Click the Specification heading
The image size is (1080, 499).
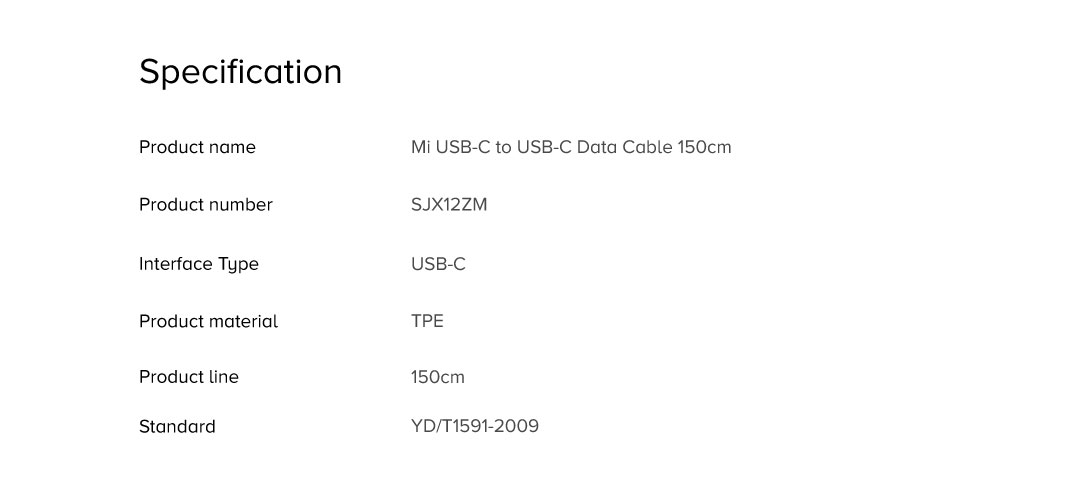pos(240,72)
